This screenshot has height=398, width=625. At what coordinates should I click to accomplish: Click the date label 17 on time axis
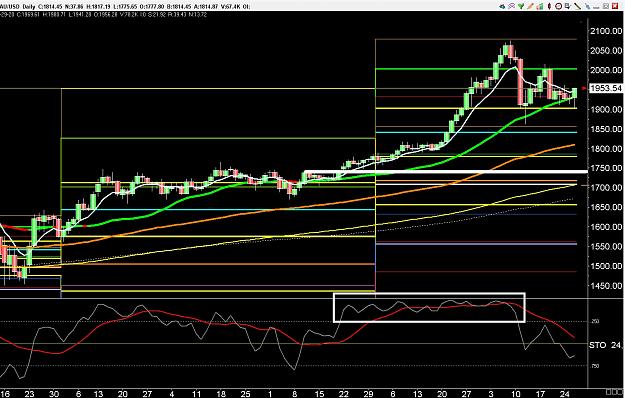pos(540,394)
